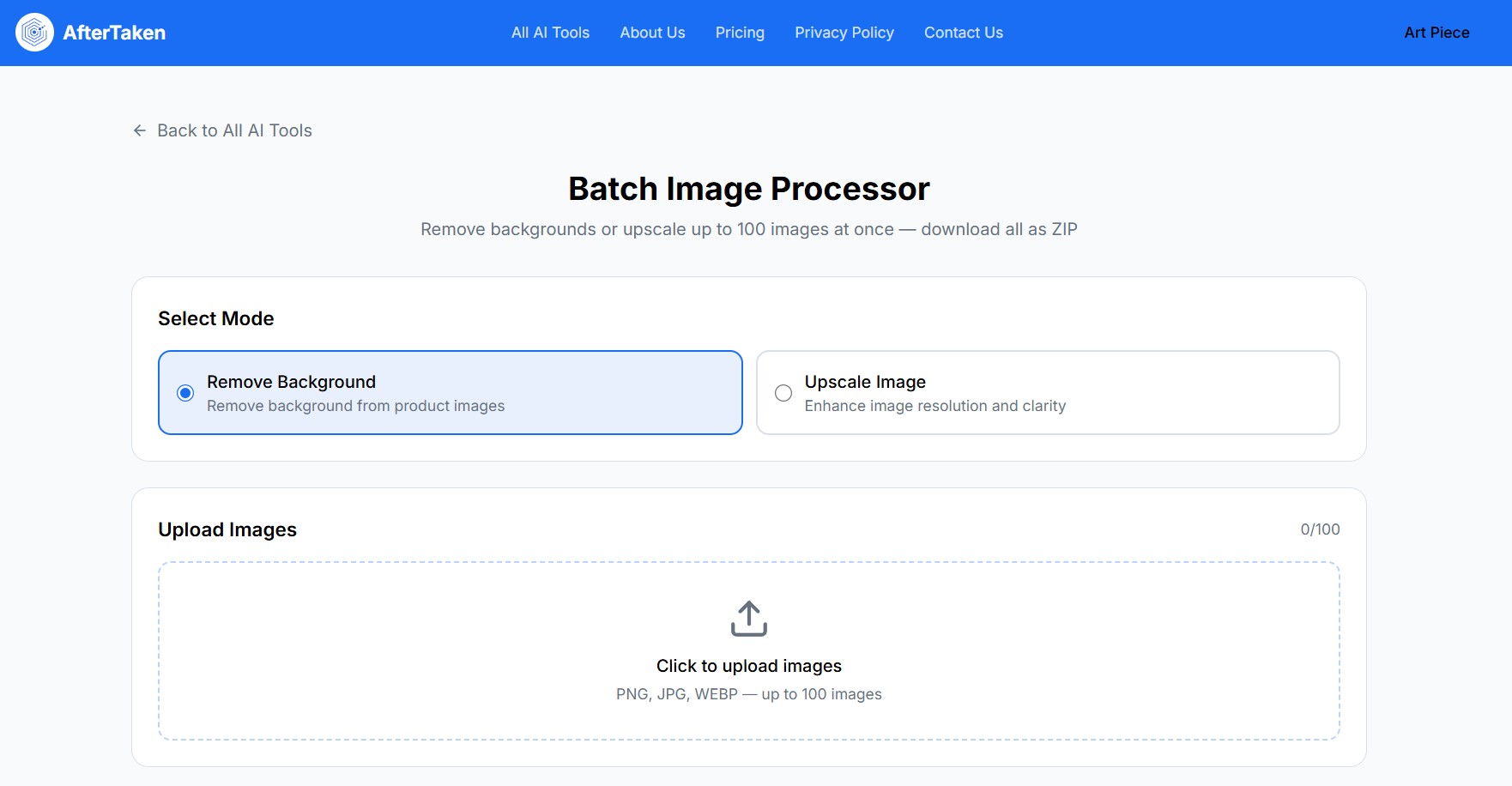Click the Batch Image Processor heading
The height and width of the screenshot is (786, 1512).
pos(748,188)
